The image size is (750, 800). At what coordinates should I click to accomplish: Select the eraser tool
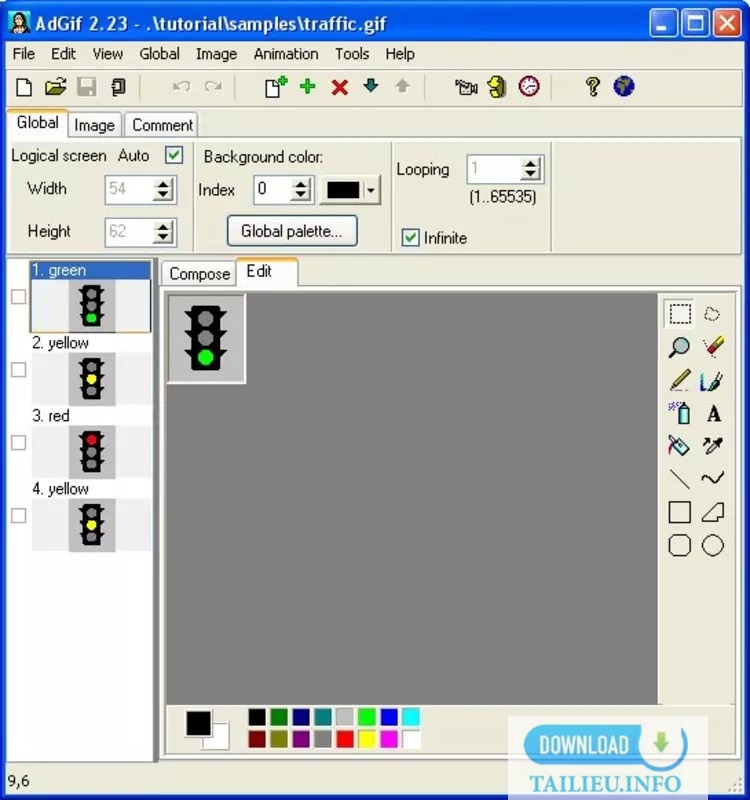coord(713,346)
